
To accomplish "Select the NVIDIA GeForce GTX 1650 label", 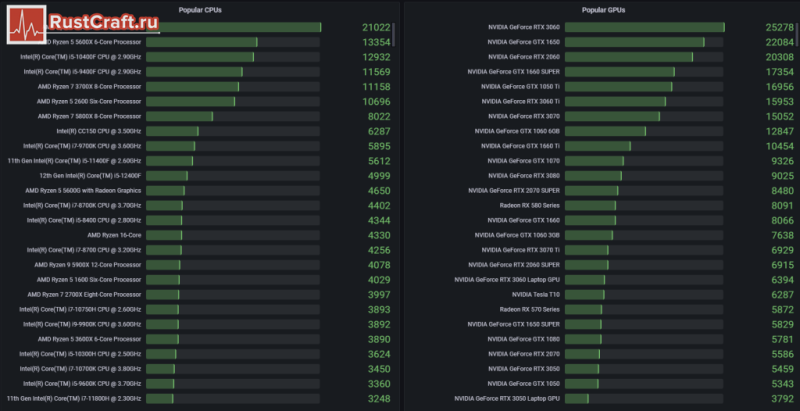I will (523, 42).
